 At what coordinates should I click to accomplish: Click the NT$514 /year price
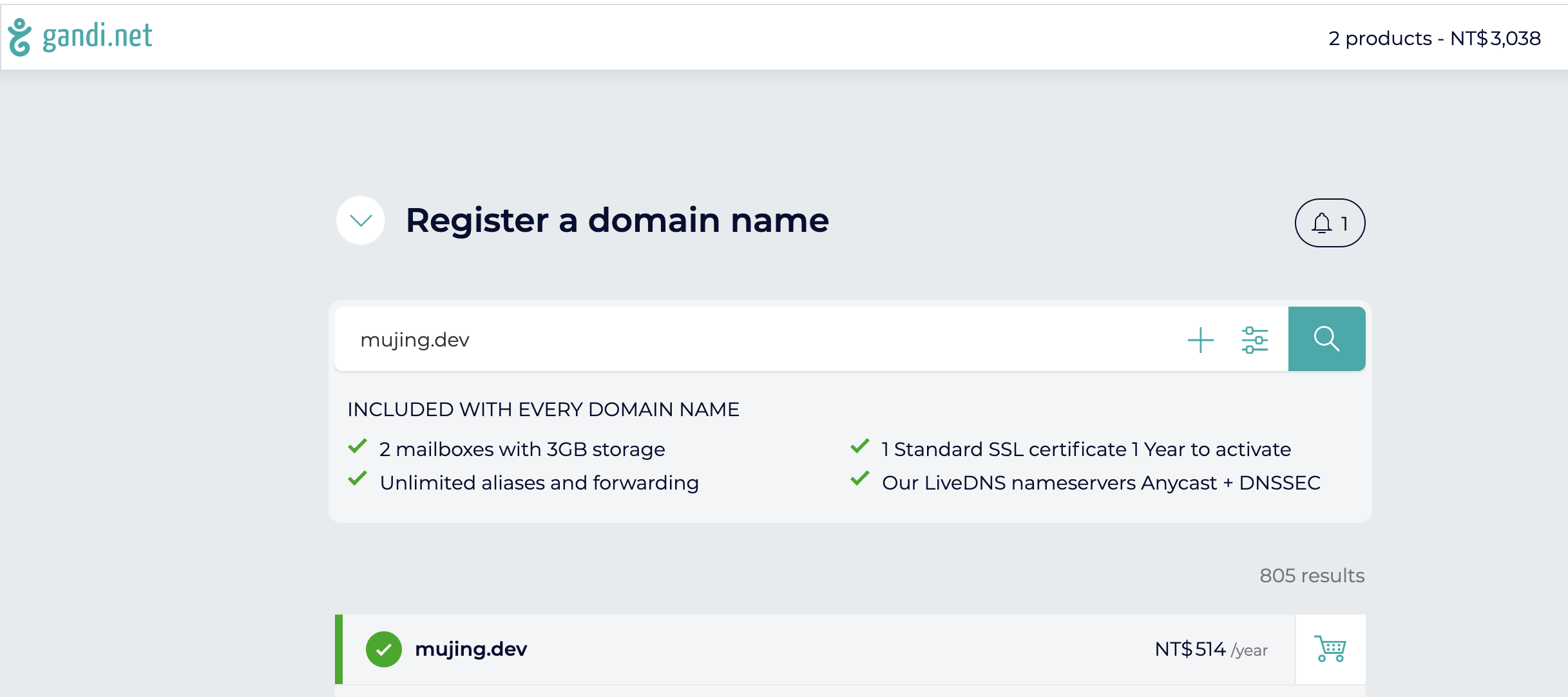tap(1211, 649)
